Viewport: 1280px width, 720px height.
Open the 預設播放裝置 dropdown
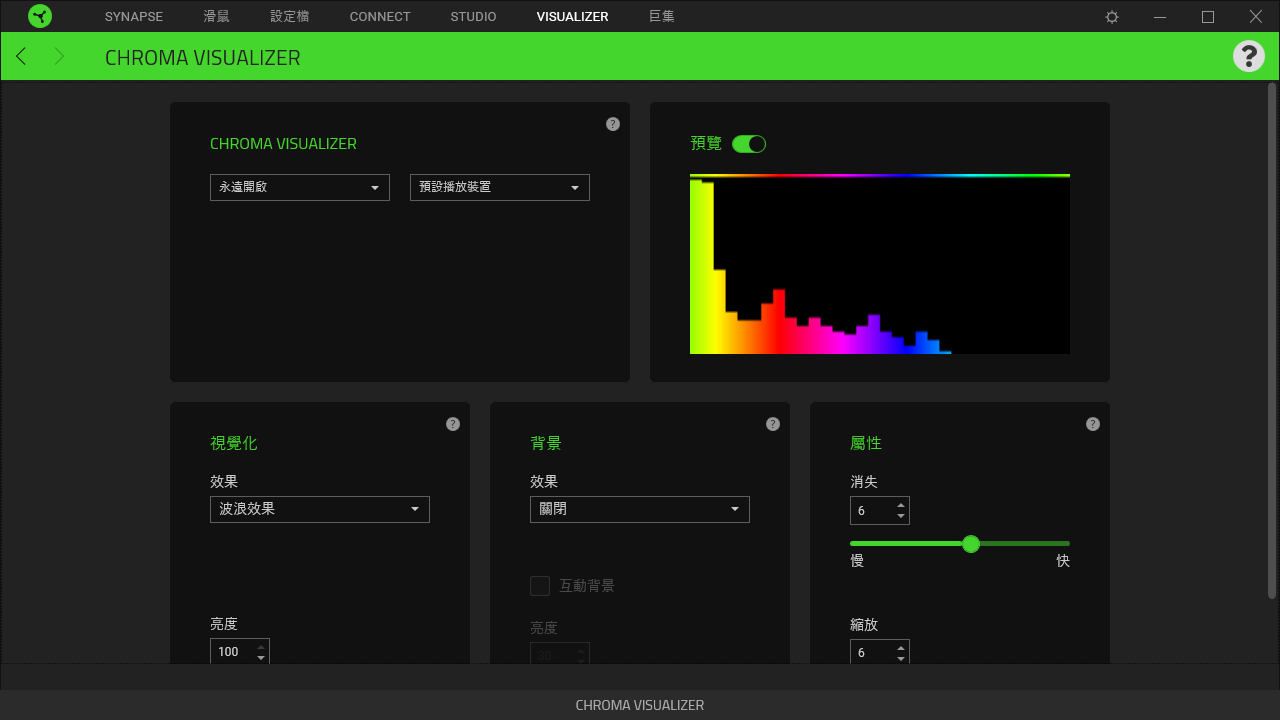point(500,187)
